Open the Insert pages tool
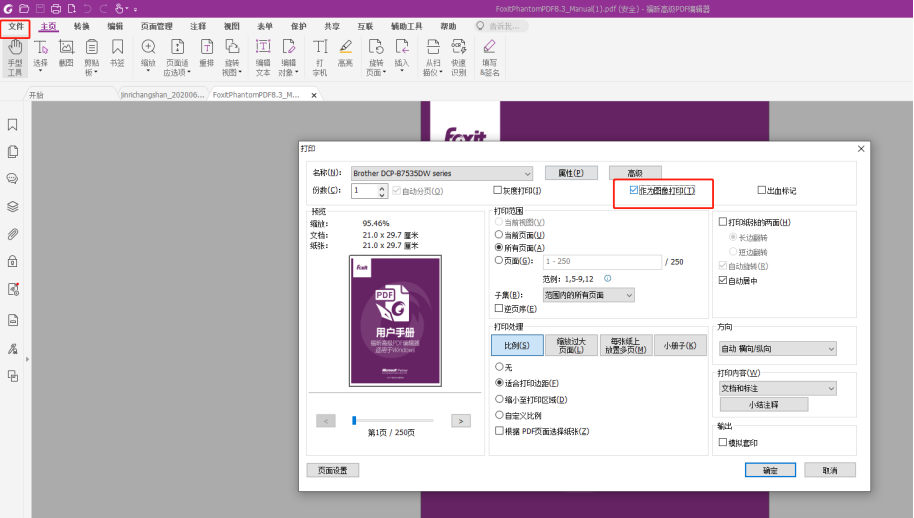The image size is (914, 518). coord(402,56)
